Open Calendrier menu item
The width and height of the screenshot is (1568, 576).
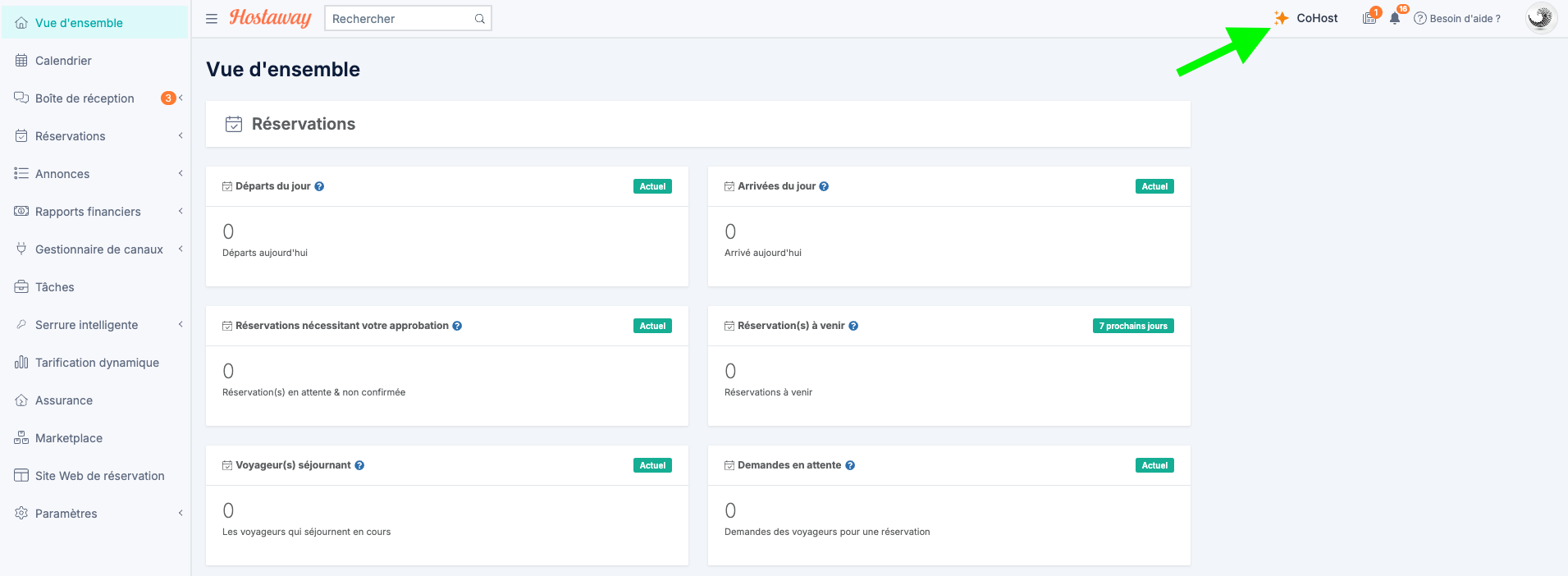[95, 61]
